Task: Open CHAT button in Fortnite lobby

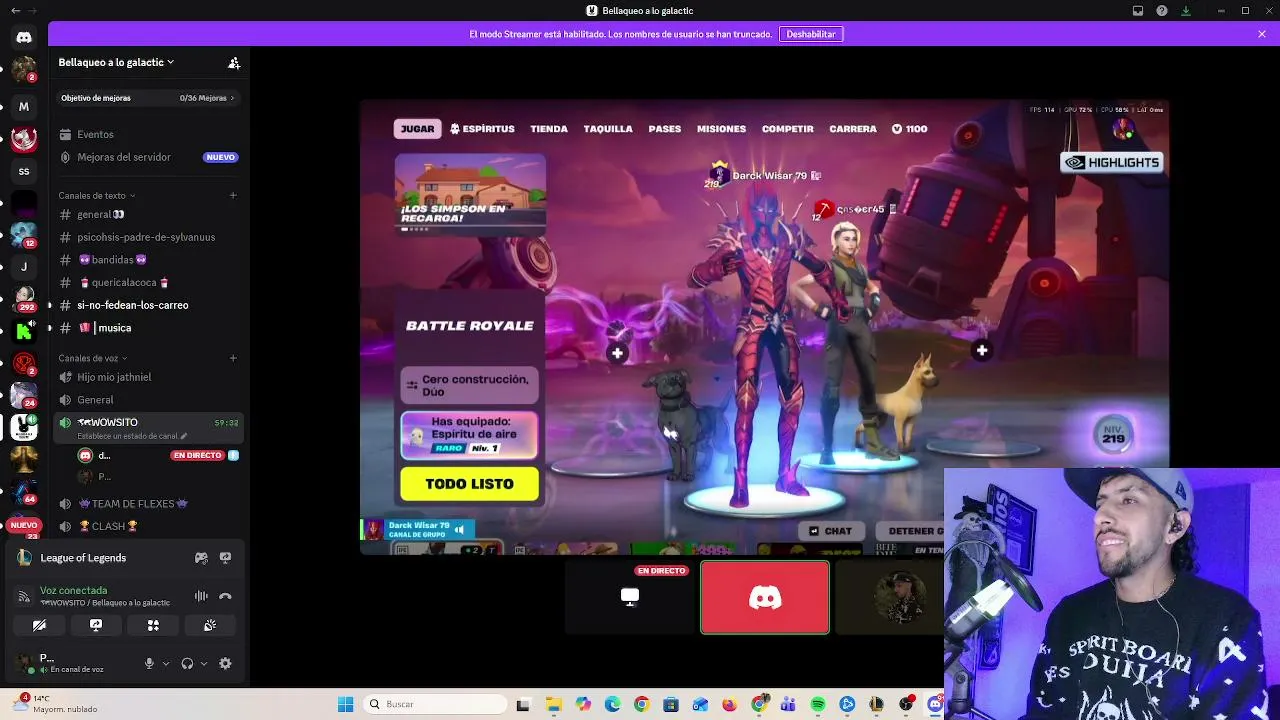Action: 831,531
